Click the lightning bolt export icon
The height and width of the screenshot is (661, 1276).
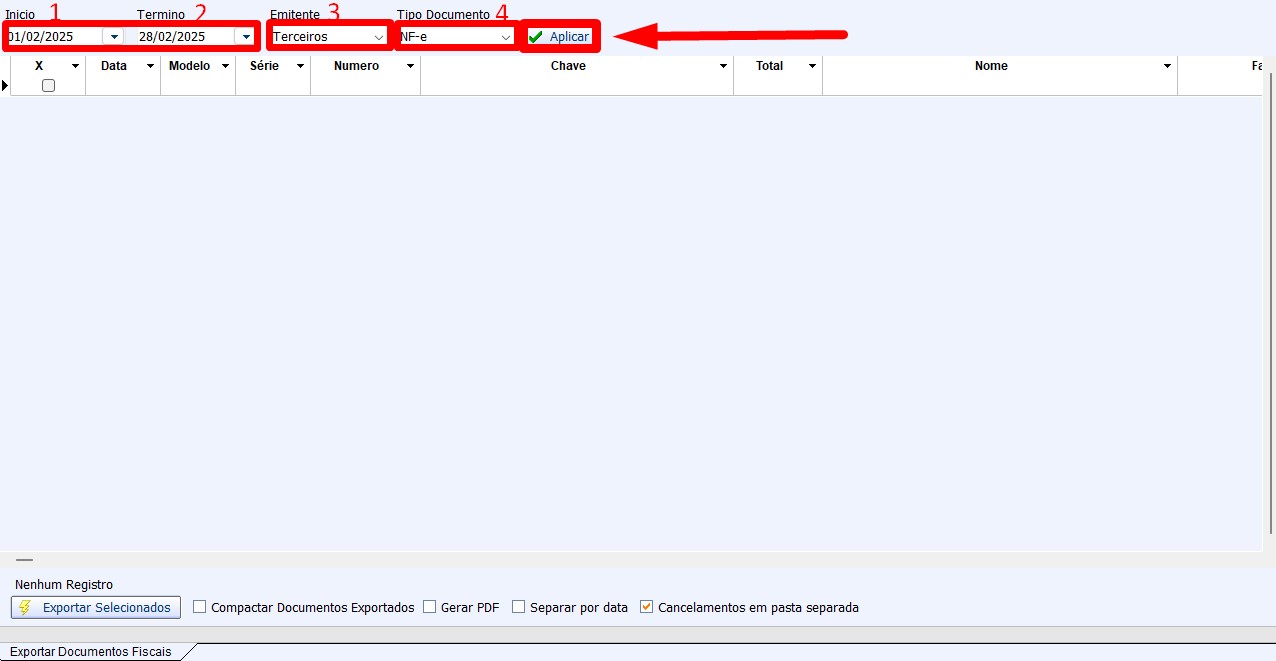[x=25, y=608]
